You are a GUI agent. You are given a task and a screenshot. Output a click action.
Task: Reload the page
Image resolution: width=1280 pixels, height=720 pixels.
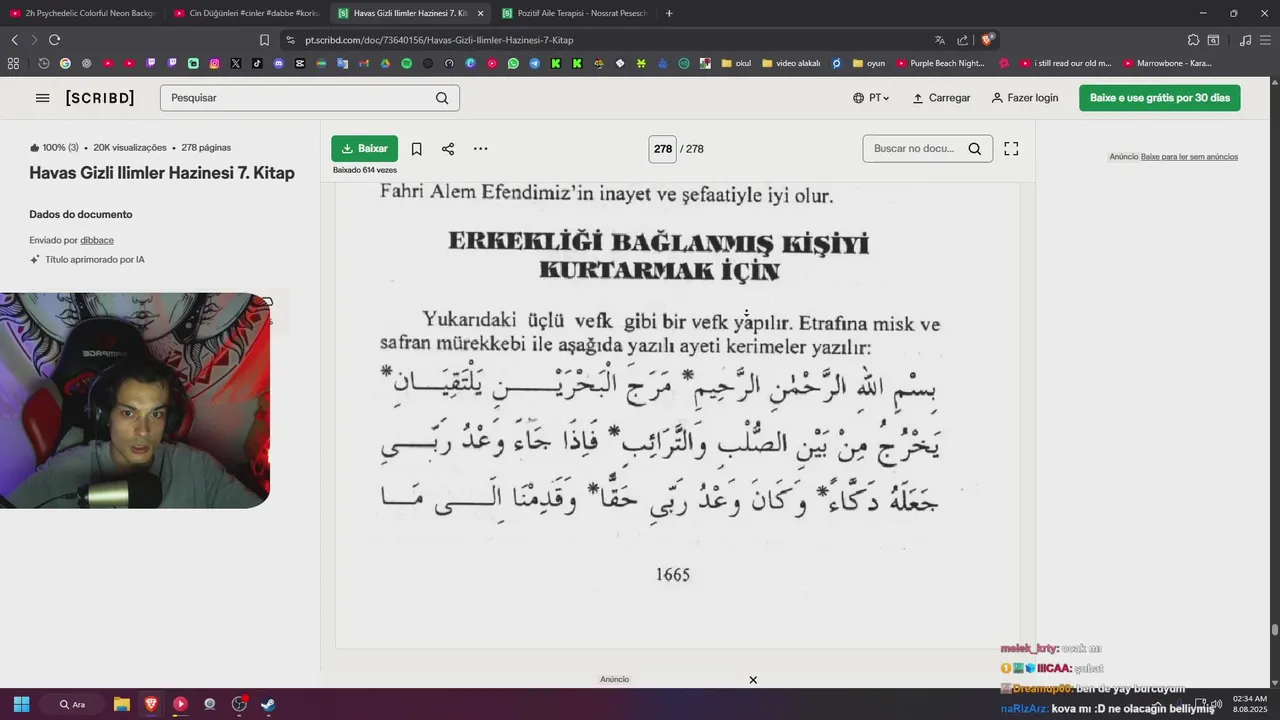54,40
